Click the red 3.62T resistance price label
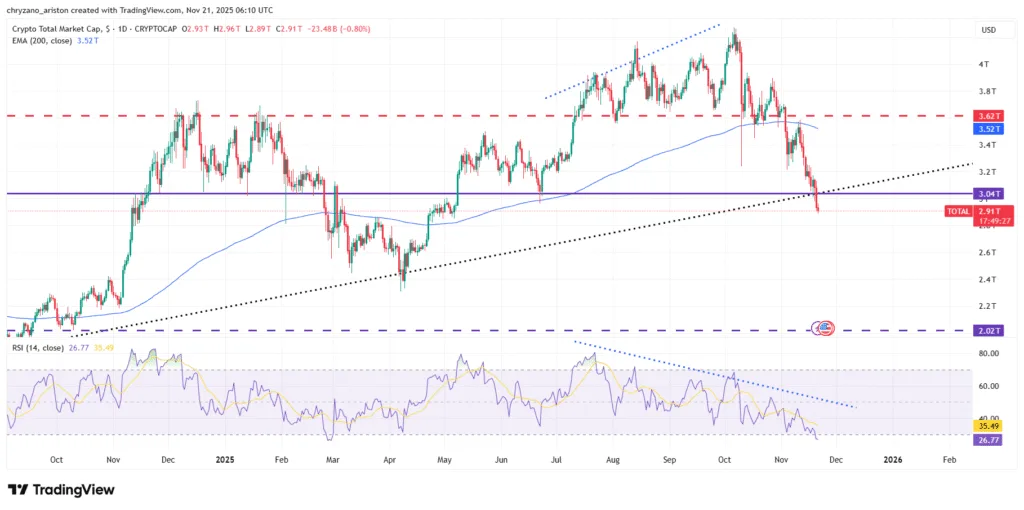 point(987,116)
